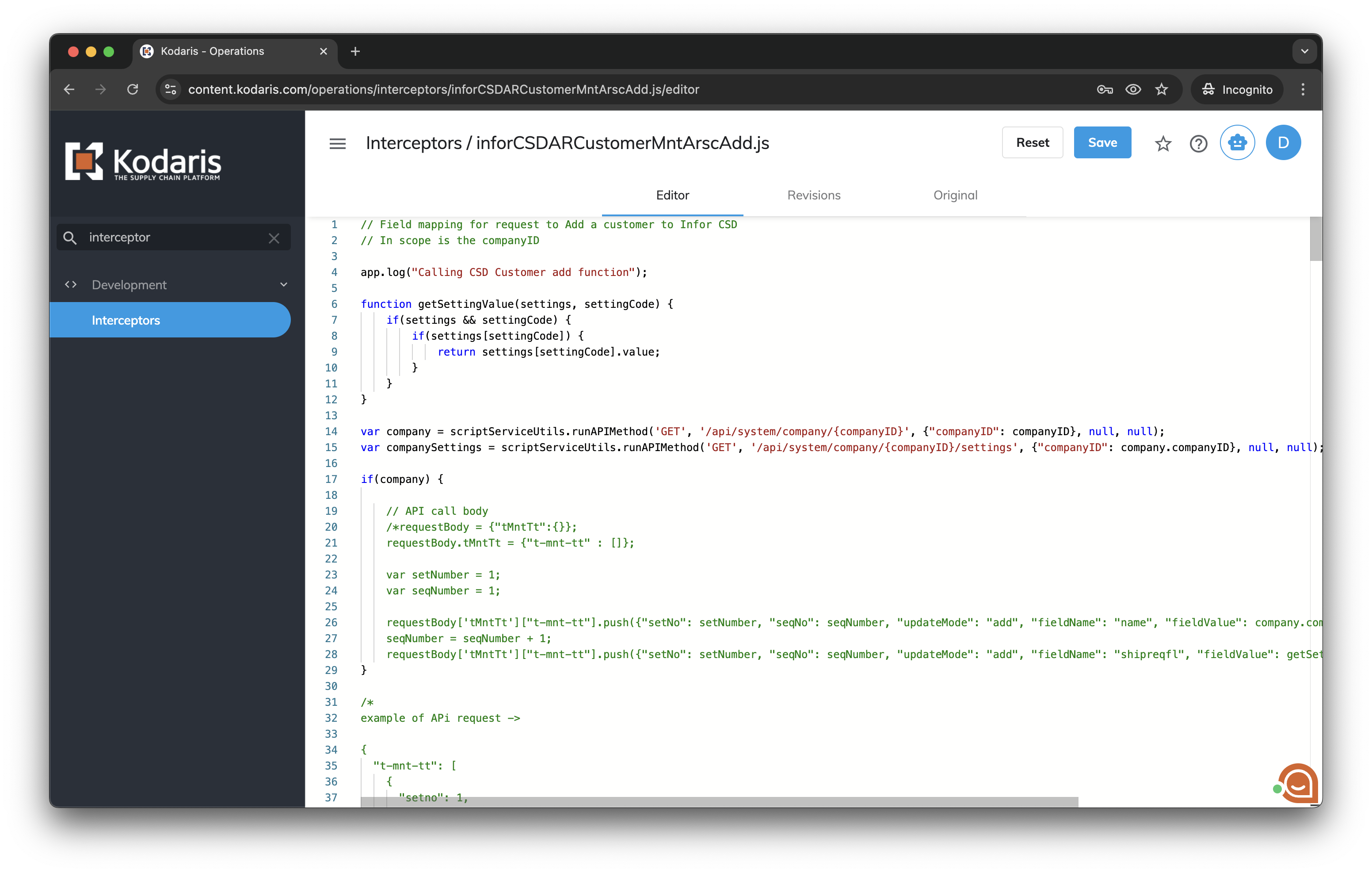This screenshot has height=873, width=1372.
Task: Open the tab search dropdown arrow
Action: point(1305,51)
